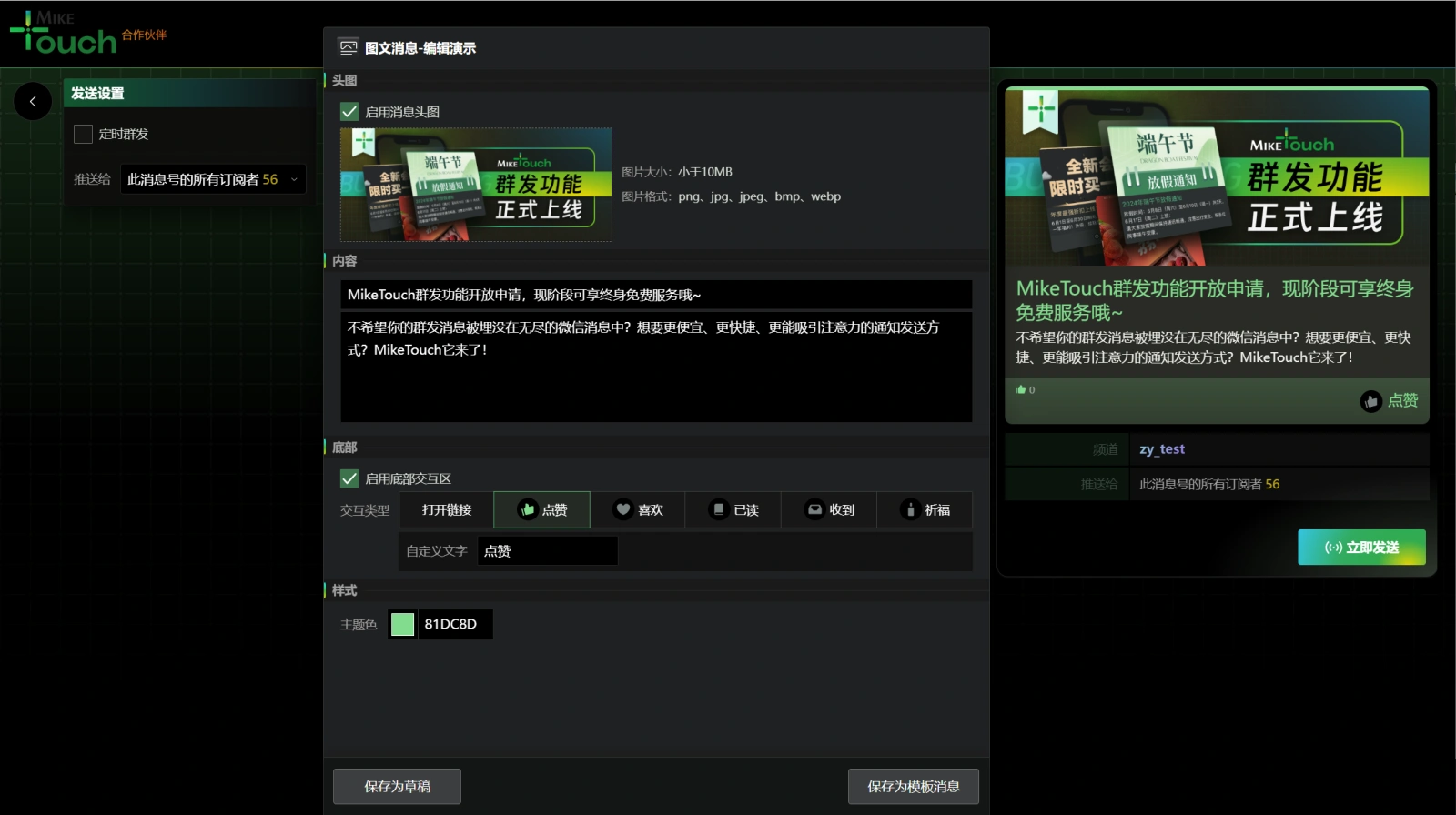Viewport: 1456px width, 815px height.
Task: Enable the 定时群发 checkbox
Action: (x=83, y=135)
